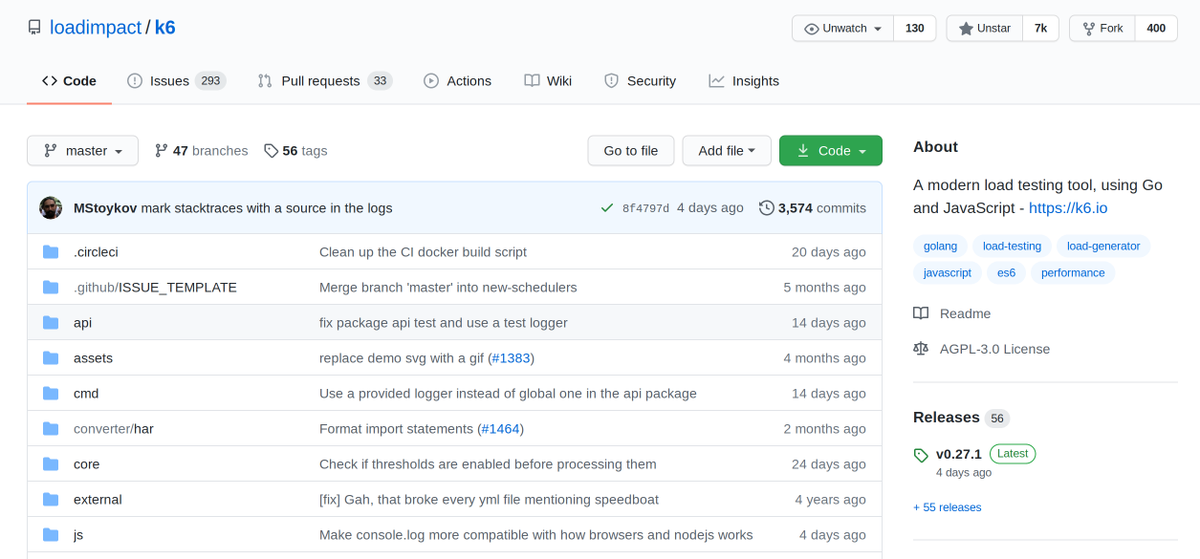The width and height of the screenshot is (1200, 559).
Task: Open the k6 repository name link
Action: 165,28
